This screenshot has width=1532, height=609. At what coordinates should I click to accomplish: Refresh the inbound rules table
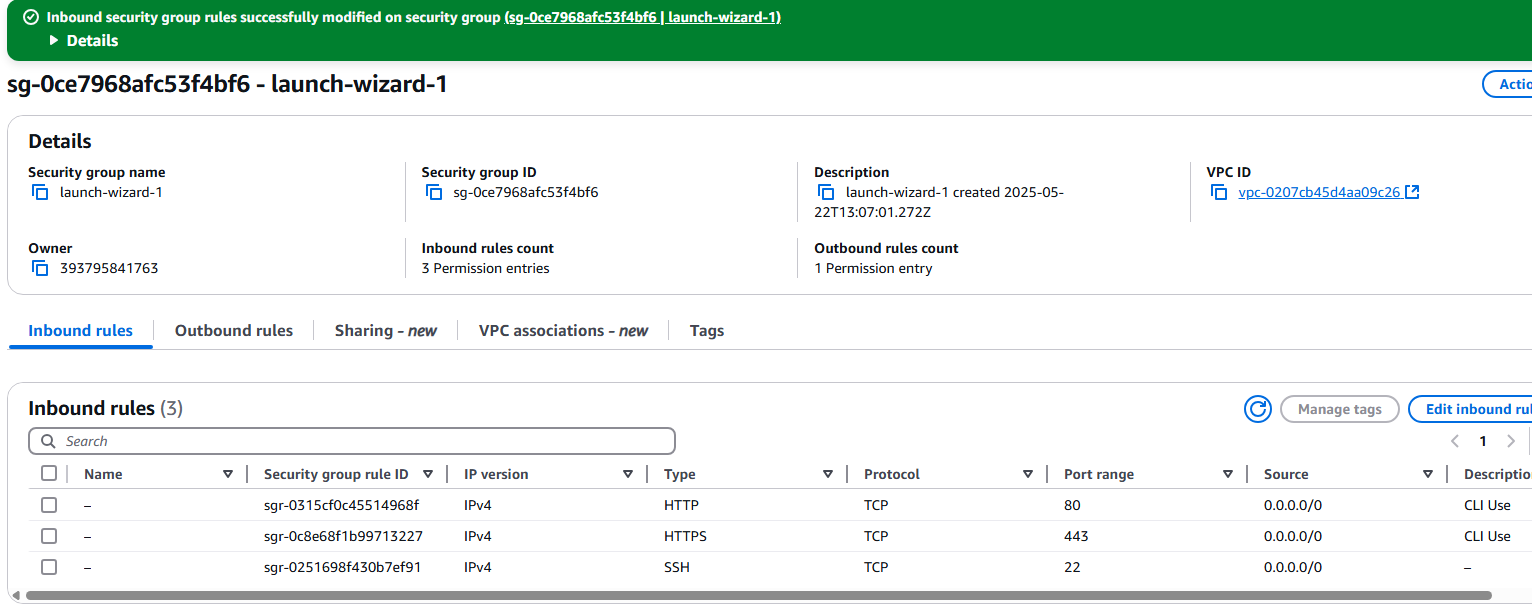[1258, 409]
